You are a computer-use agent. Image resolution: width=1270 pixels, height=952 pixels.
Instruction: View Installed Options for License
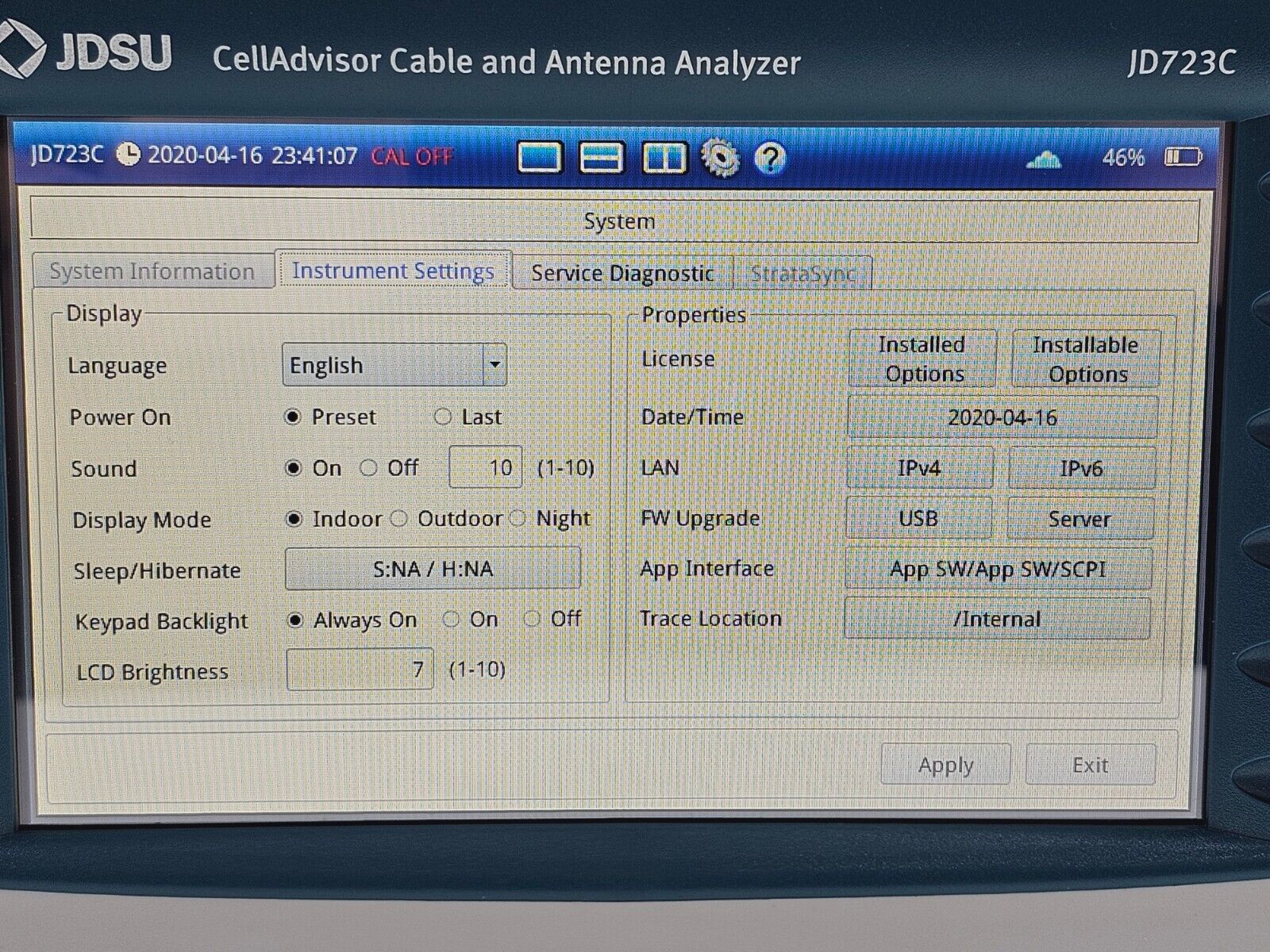922,359
